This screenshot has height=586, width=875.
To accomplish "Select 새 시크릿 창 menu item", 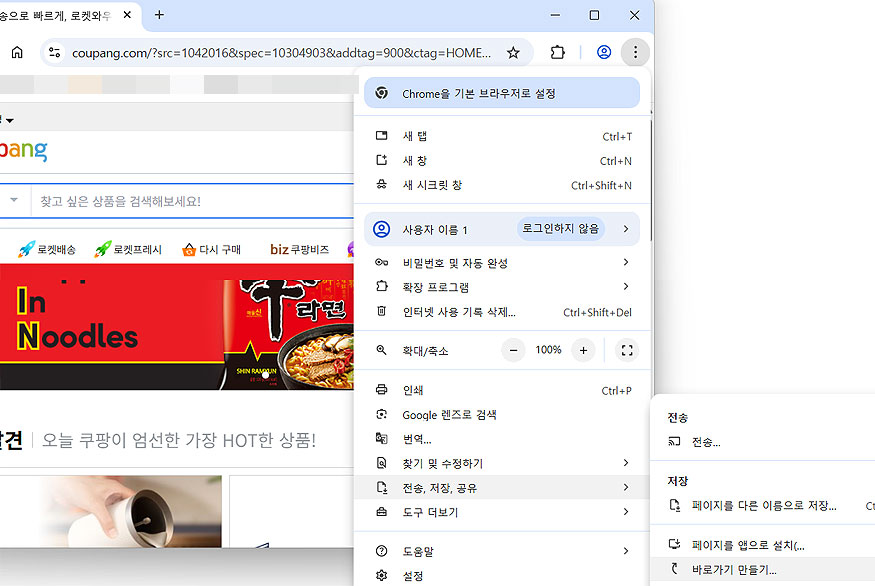I will [x=502, y=185].
